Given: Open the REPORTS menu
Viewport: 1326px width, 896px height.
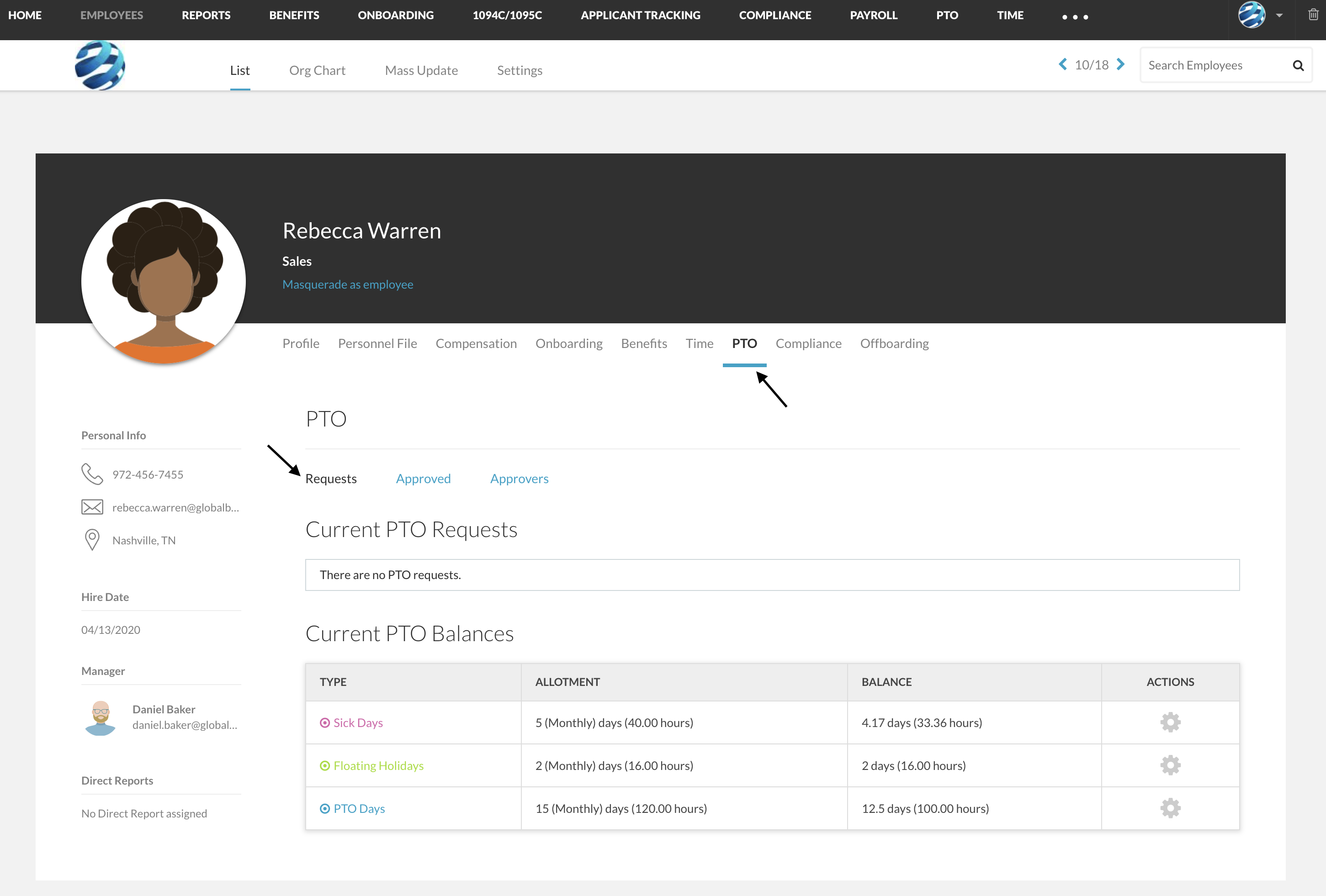Looking at the screenshot, I should point(206,16).
